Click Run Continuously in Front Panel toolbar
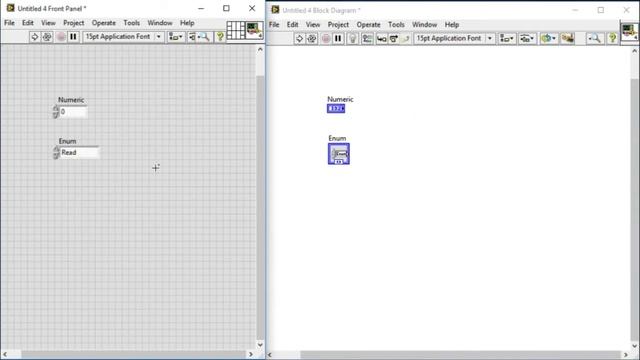The width and height of the screenshot is (640, 360). (47, 37)
